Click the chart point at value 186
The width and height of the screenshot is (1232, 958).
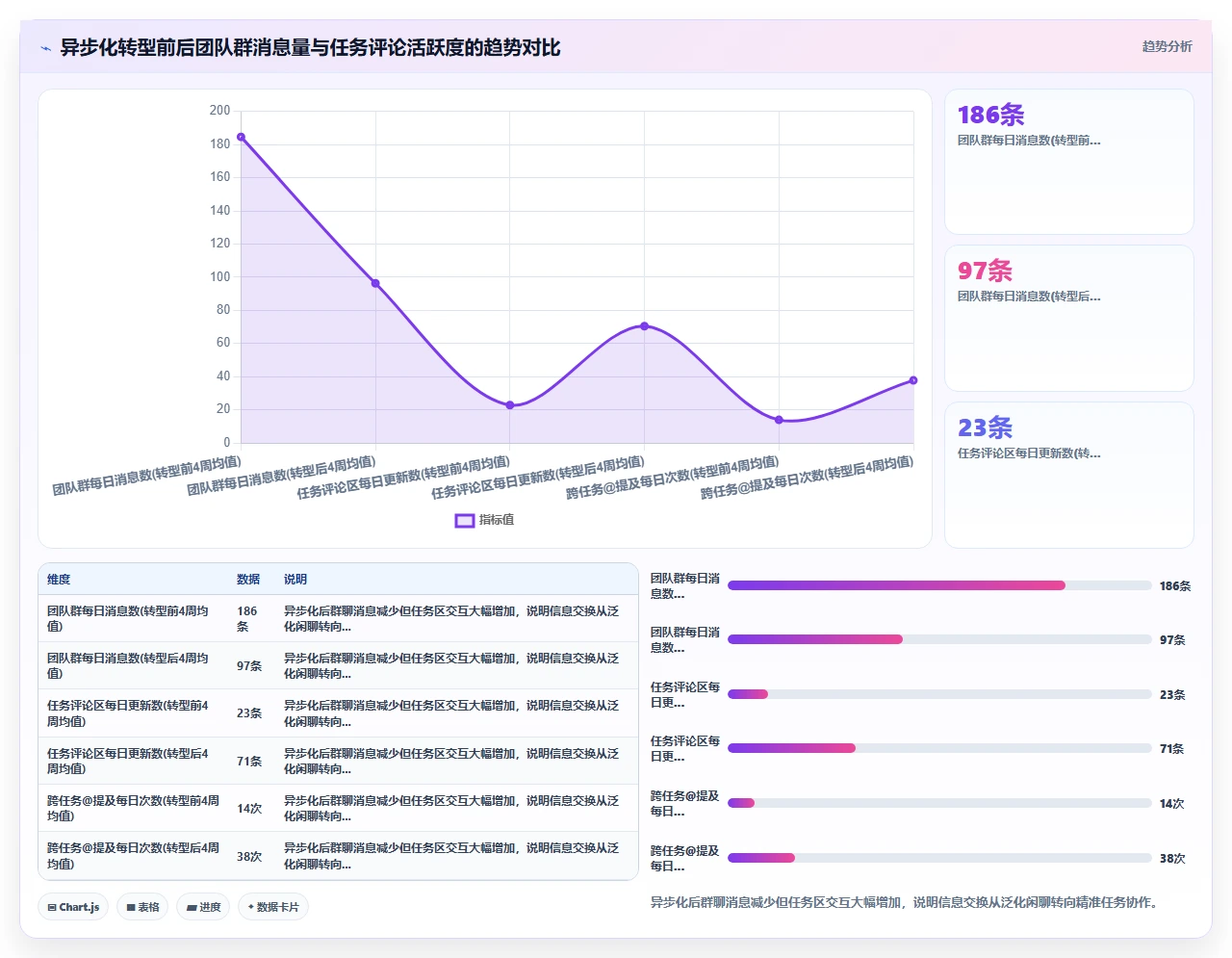click(x=241, y=137)
